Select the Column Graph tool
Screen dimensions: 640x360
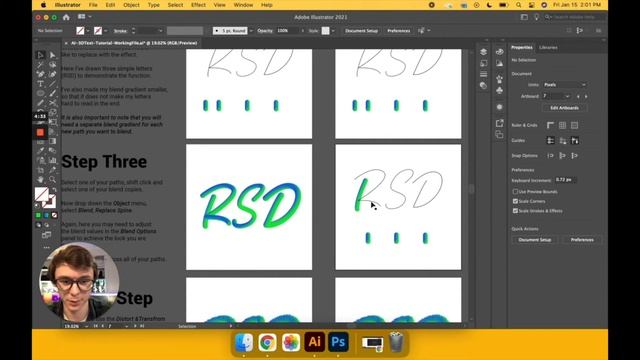pos(53,160)
